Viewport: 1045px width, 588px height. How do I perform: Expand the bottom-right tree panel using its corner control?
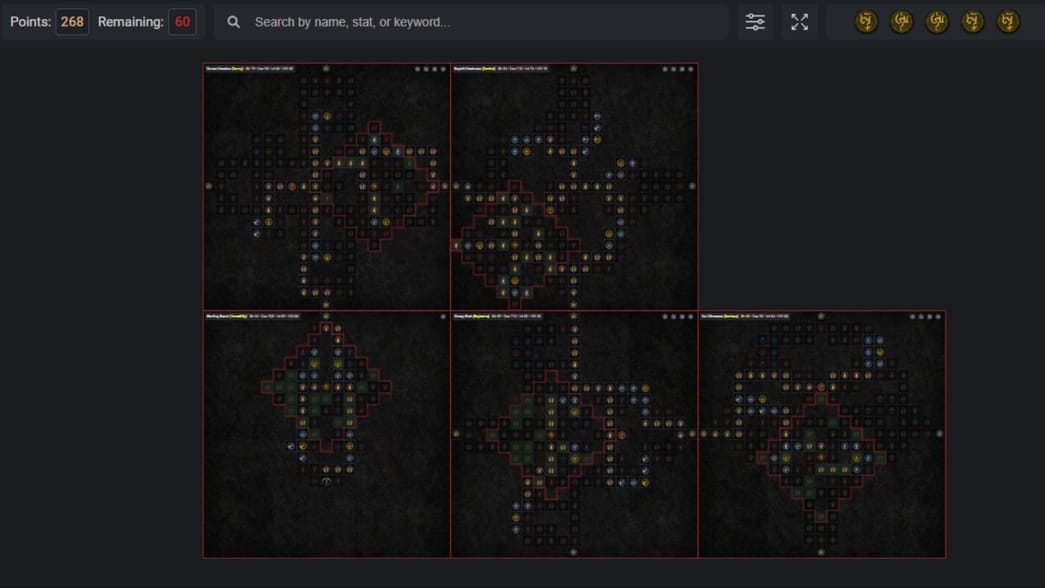pos(937,318)
